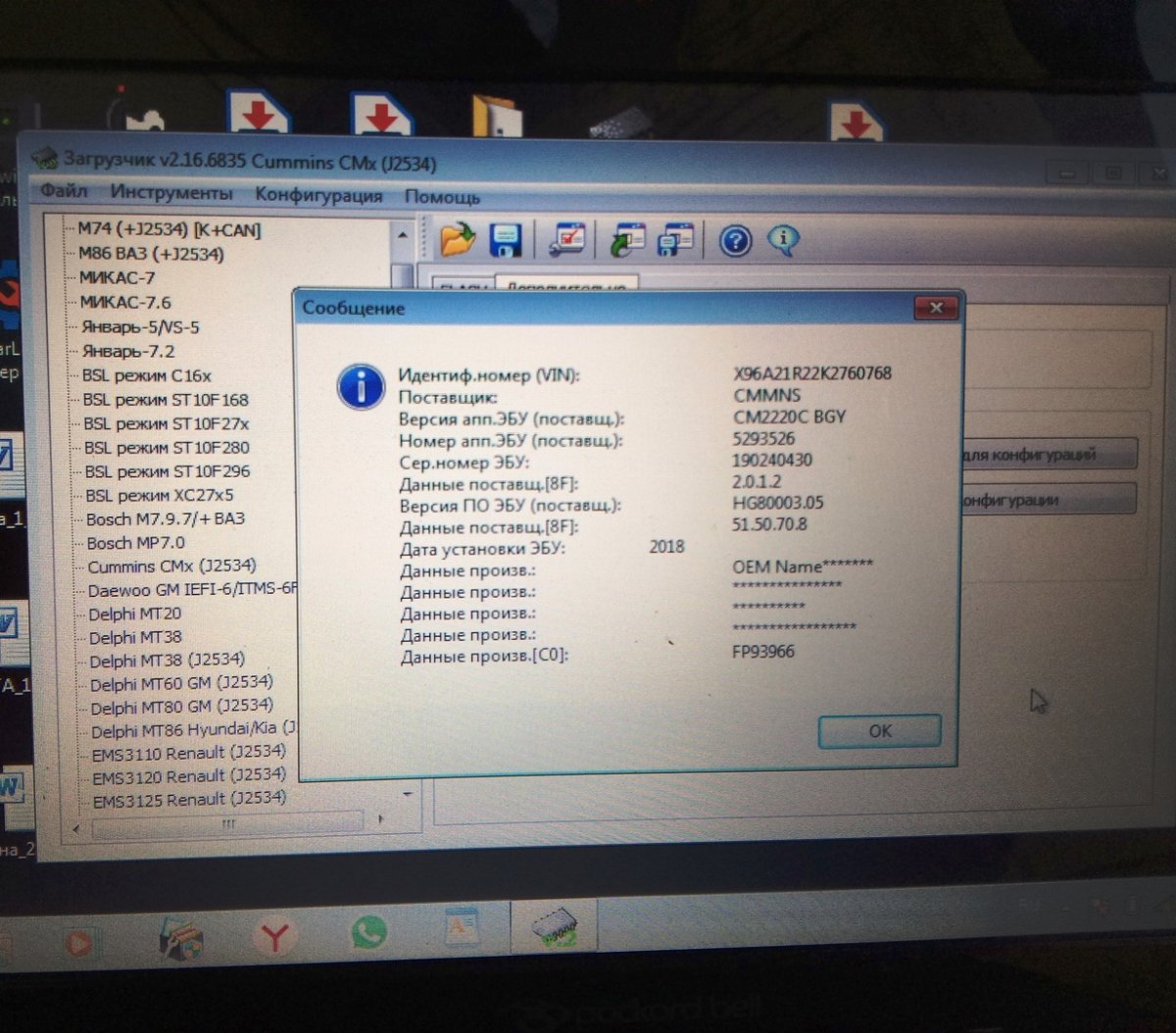The height and width of the screenshot is (1033, 1176).
Task: Select Delphi MT20 in the ECU list
Action: pyautogui.click(x=134, y=614)
